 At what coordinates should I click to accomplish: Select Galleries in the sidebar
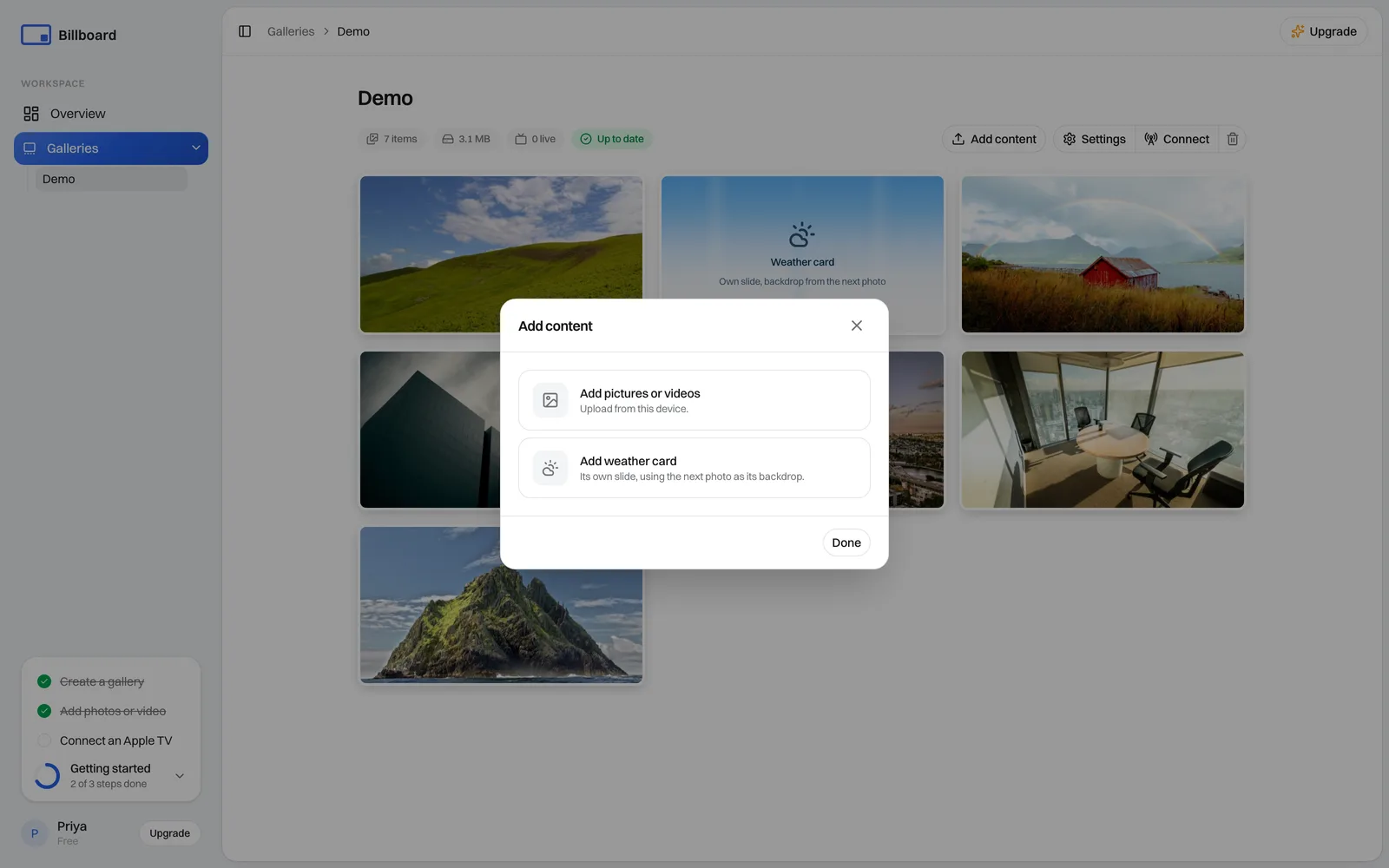click(111, 148)
